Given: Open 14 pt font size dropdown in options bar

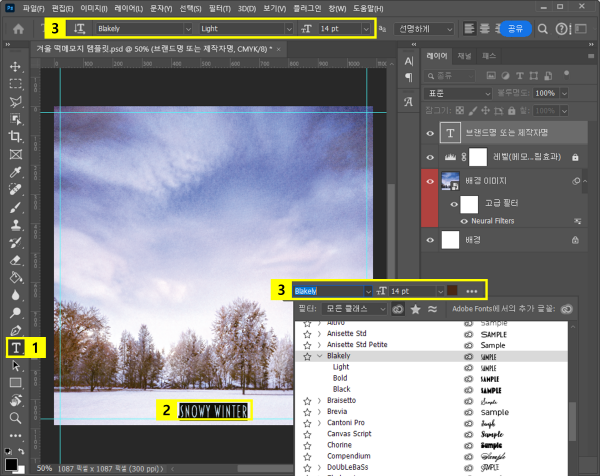Looking at the screenshot, I should (366, 29).
